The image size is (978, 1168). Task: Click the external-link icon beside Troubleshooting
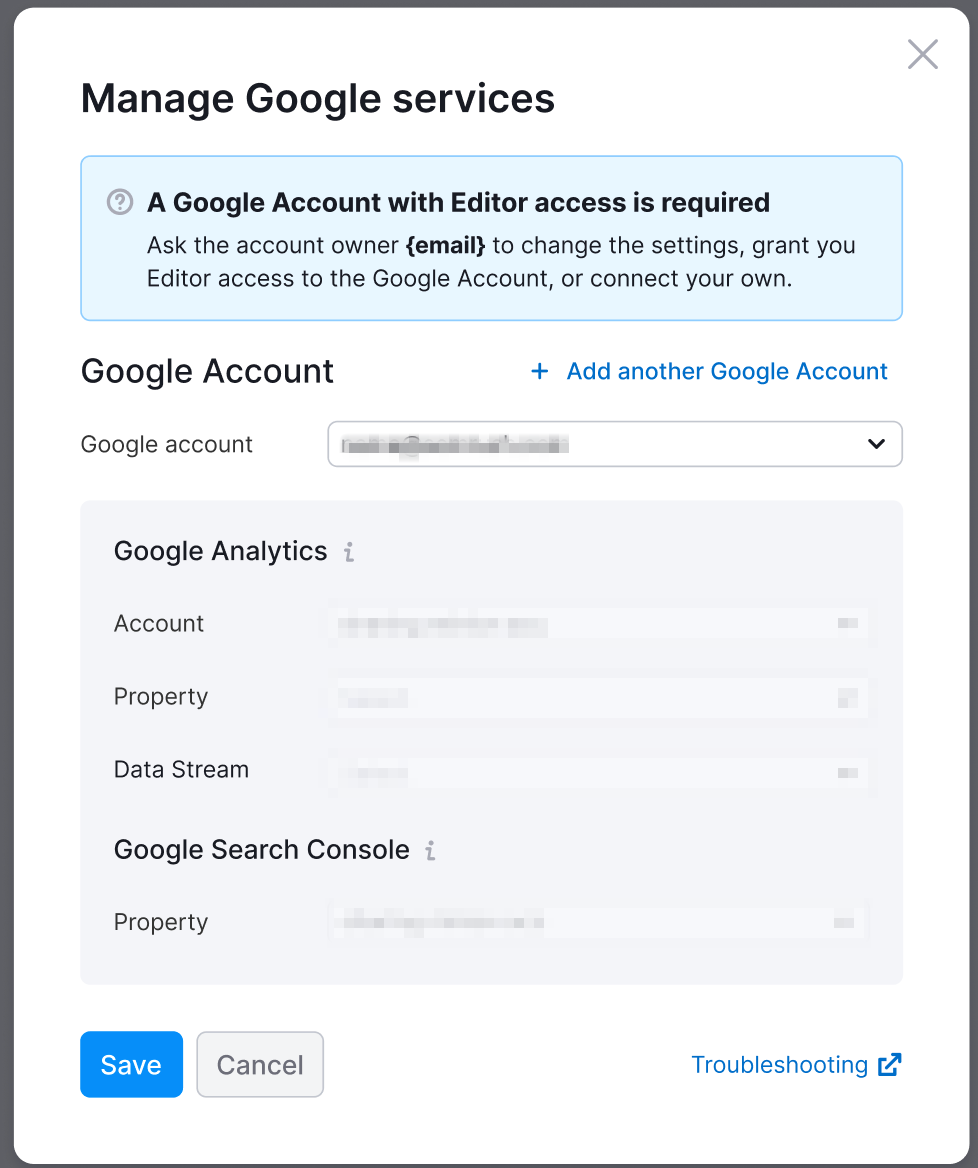point(889,1065)
